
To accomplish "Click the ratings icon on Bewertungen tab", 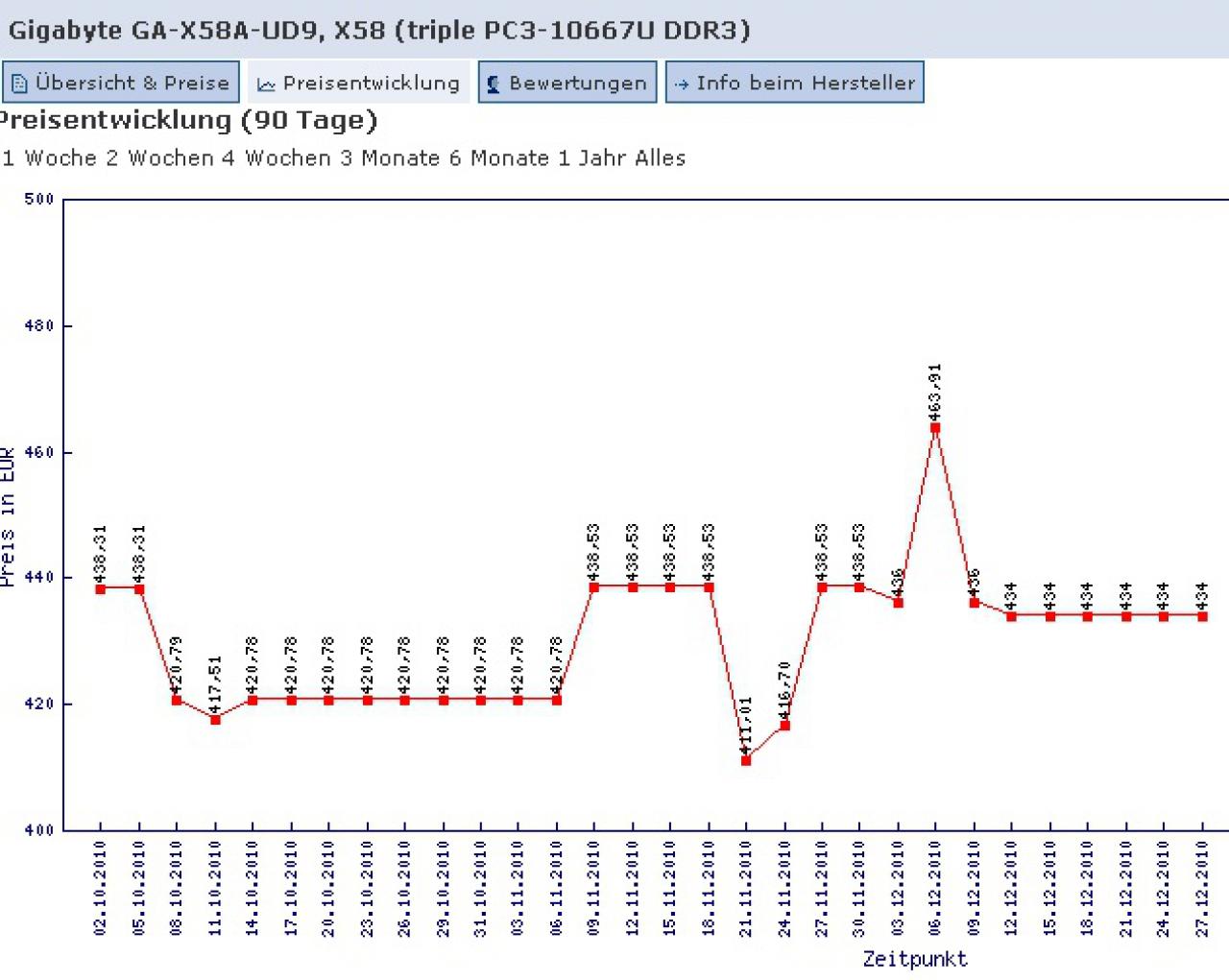I will pyautogui.click(x=494, y=84).
